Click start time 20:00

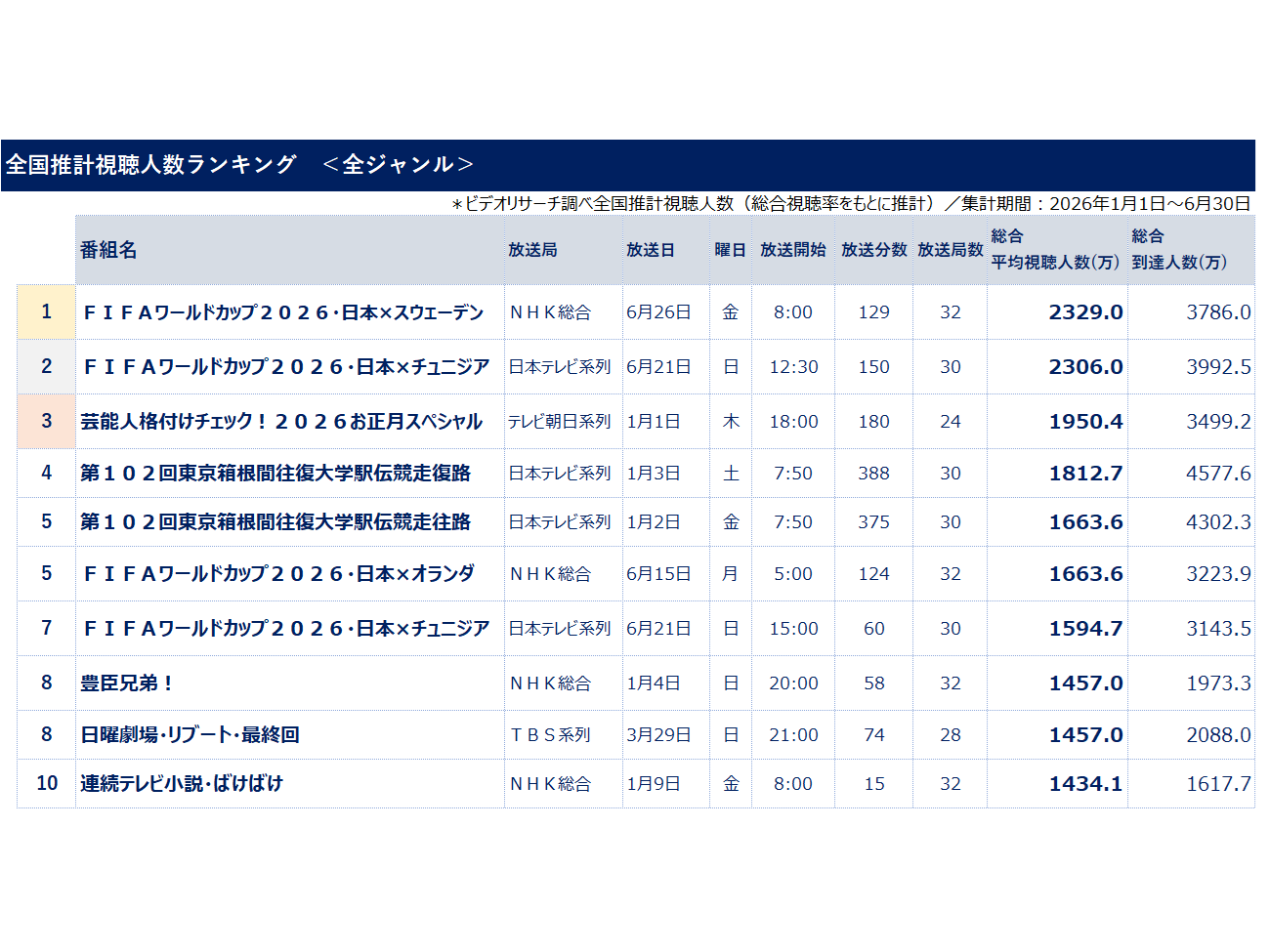pyautogui.click(x=793, y=683)
